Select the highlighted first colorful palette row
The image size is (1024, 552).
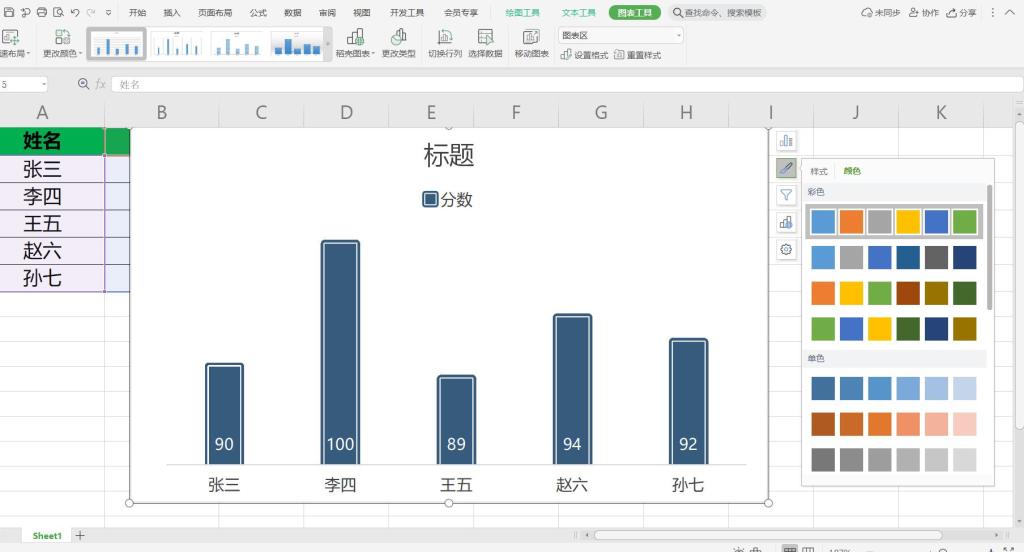[x=894, y=221]
